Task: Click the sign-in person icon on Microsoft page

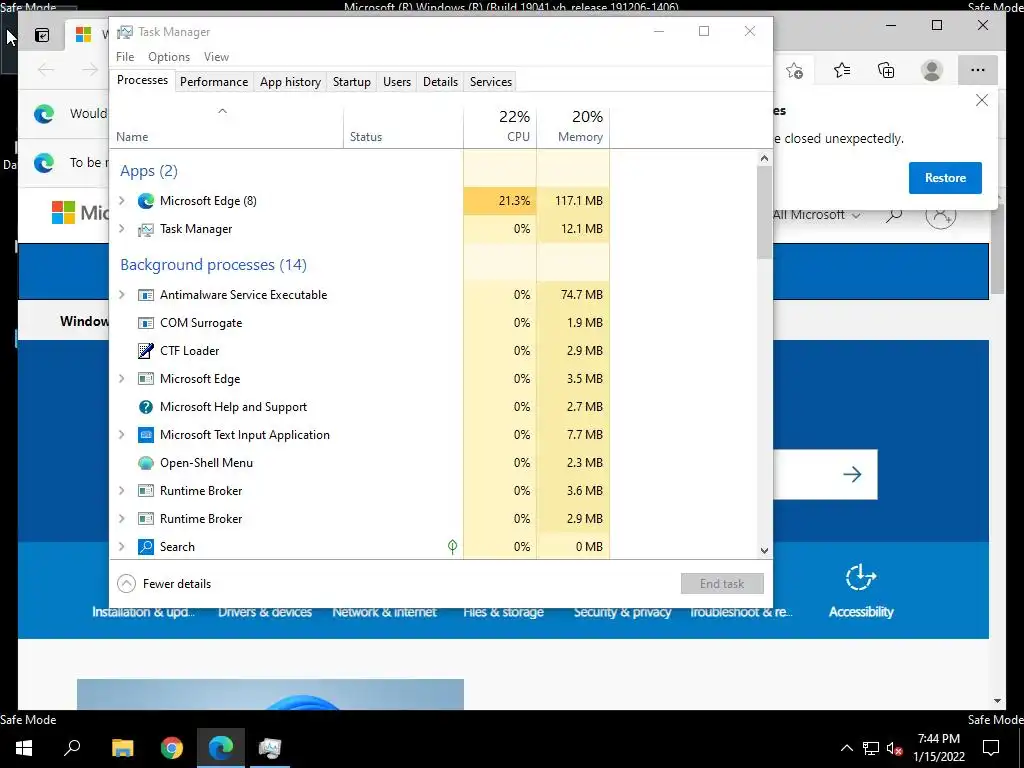Action: click(940, 214)
